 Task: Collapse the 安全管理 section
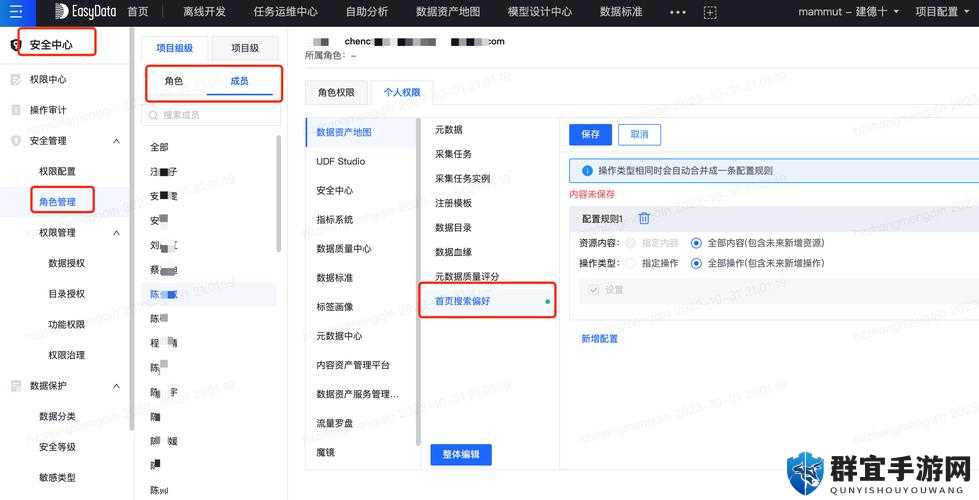coord(116,141)
